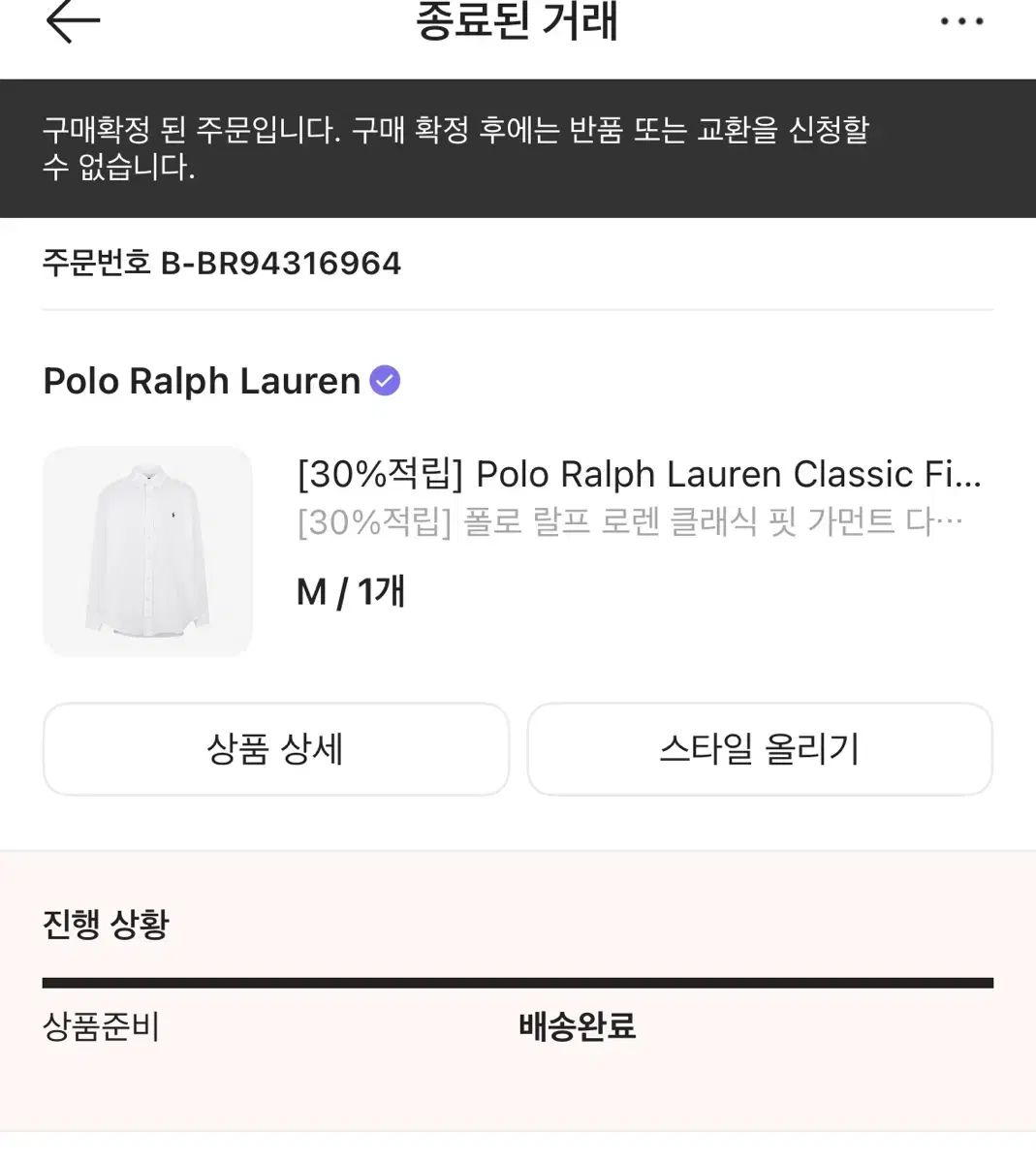Open the three-dot more options menu

point(961,21)
